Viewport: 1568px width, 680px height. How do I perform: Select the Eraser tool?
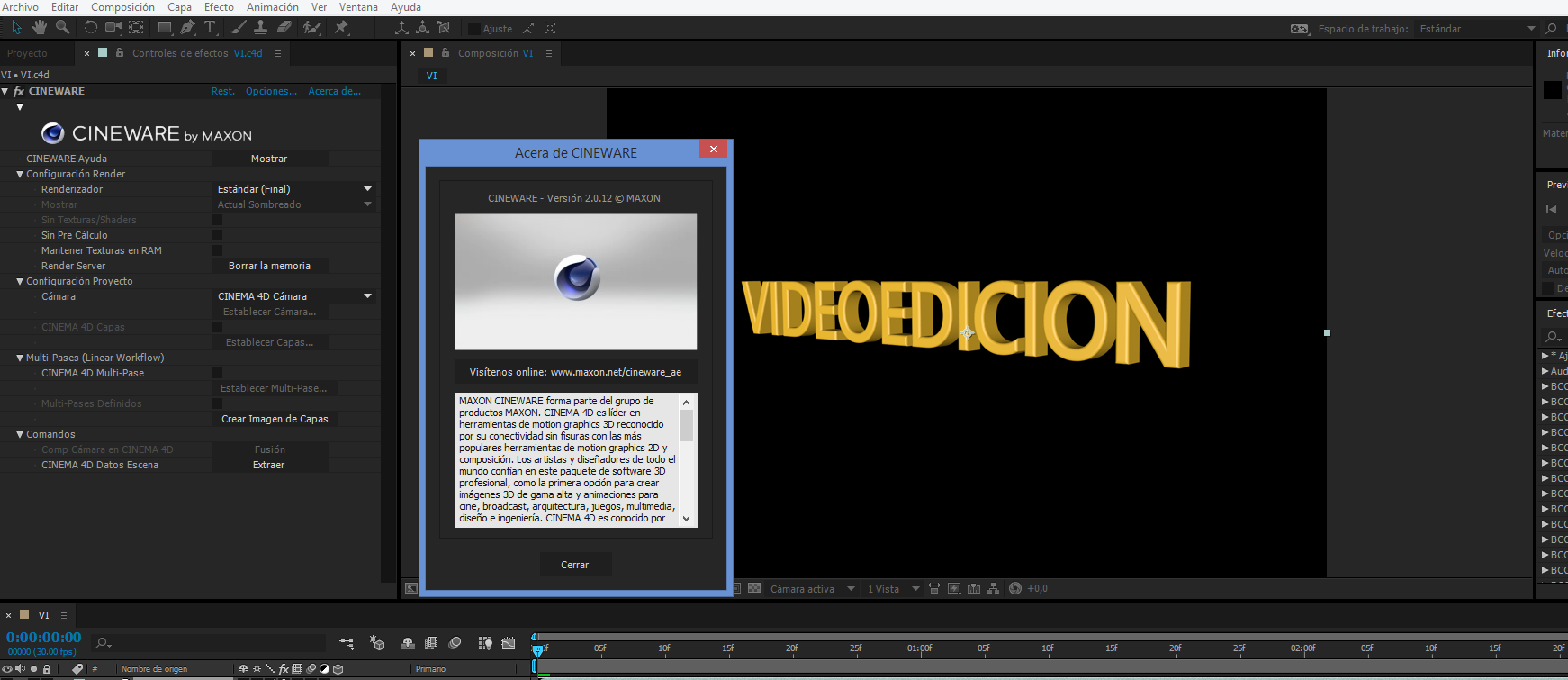[284, 28]
